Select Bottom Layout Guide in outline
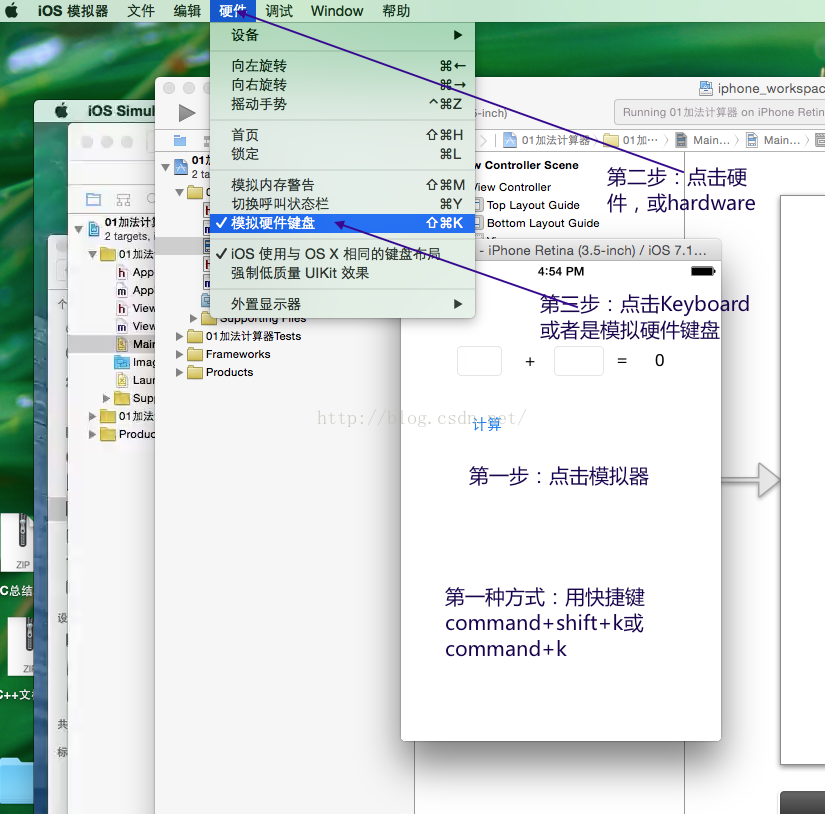The width and height of the screenshot is (825, 814). [542, 223]
